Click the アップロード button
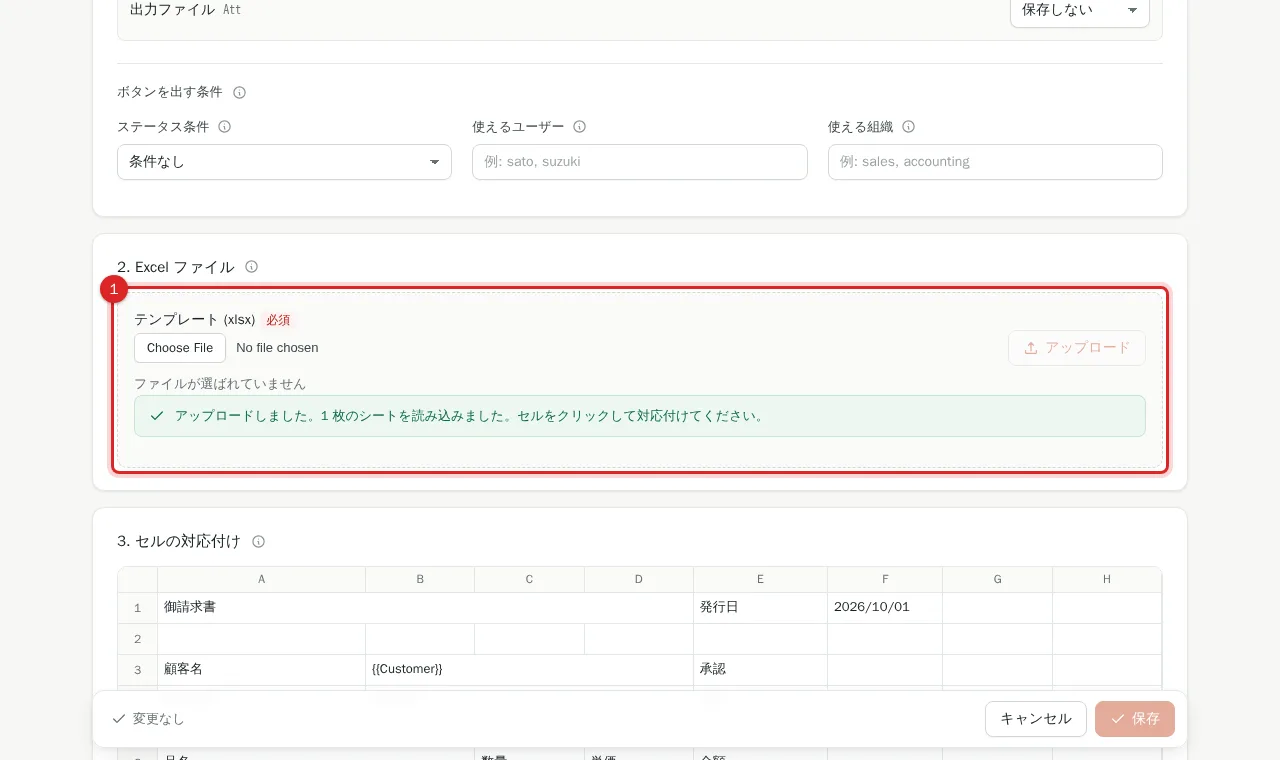This screenshot has width=1280, height=760. point(1077,348)
